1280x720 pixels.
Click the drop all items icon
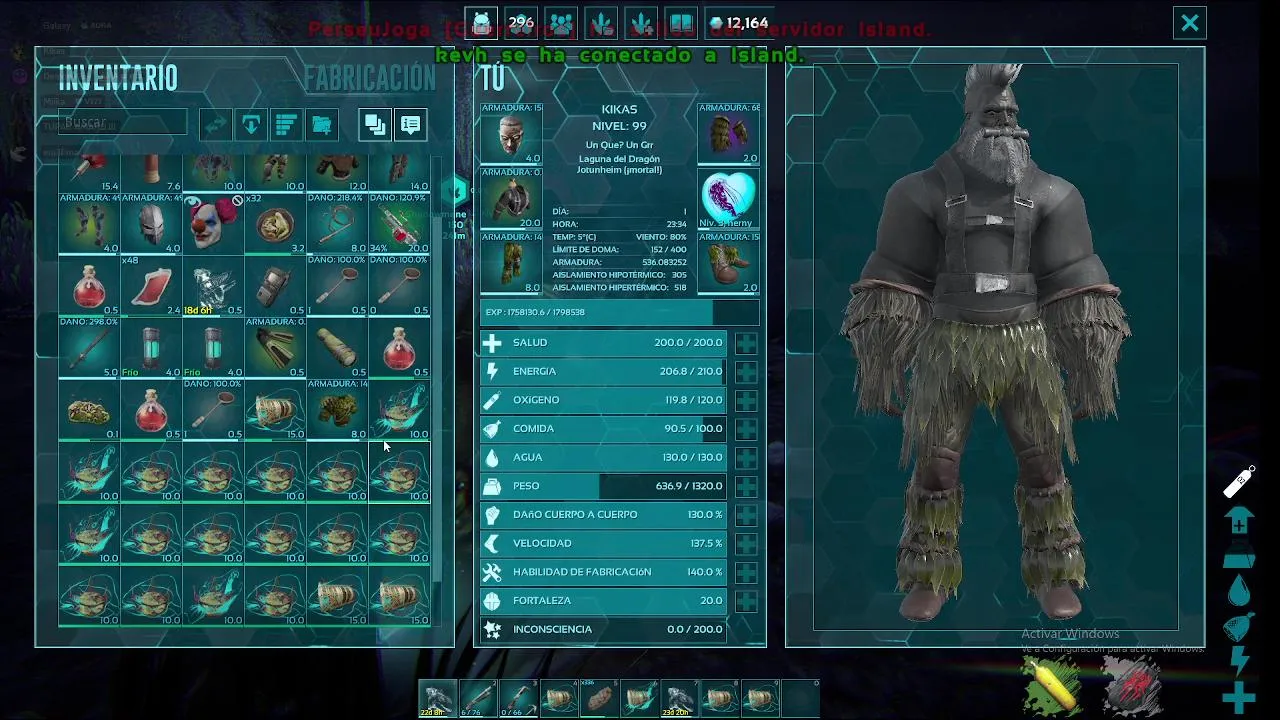[251, 124]
